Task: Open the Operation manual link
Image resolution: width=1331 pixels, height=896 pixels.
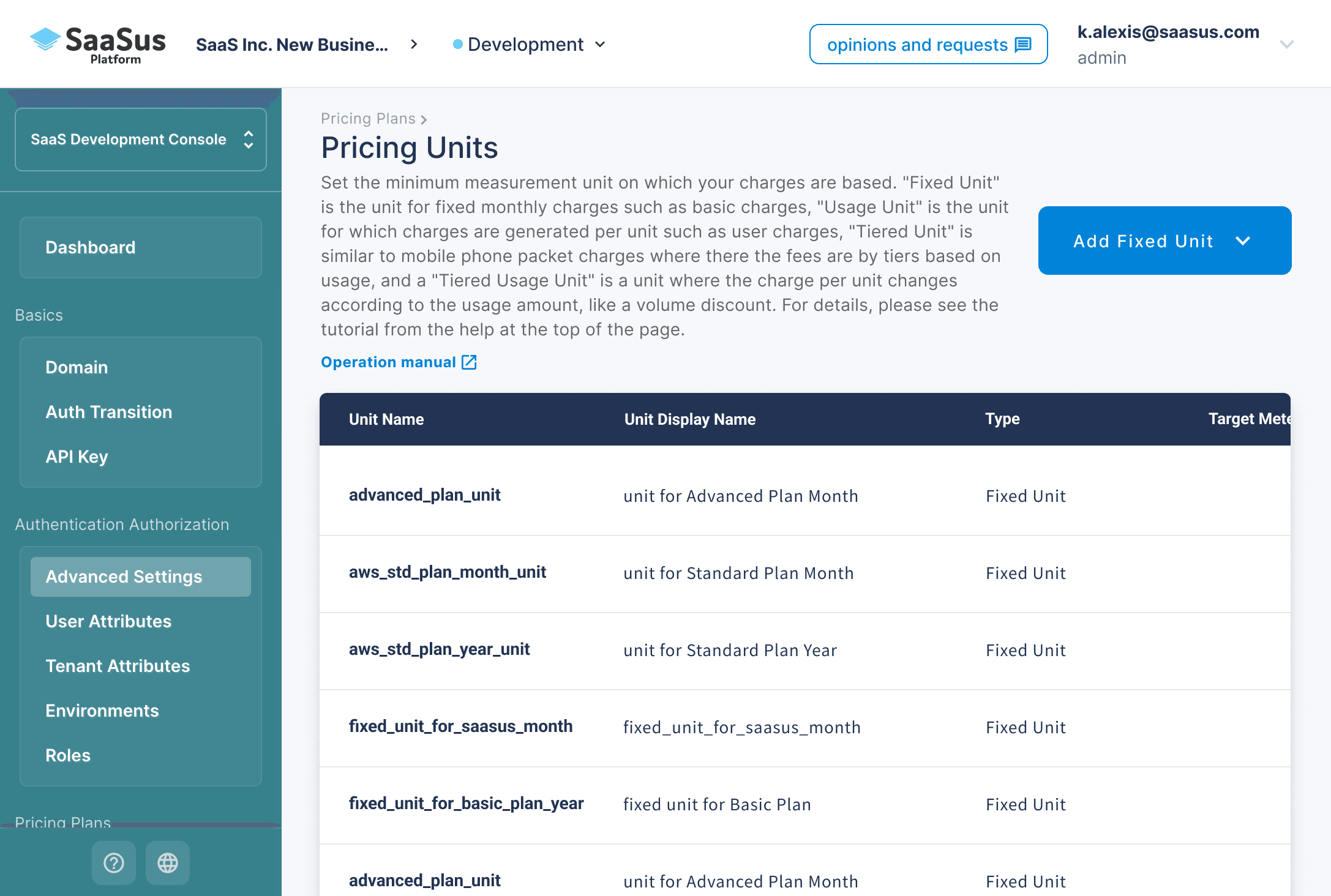Action: [x=388, y=362]
